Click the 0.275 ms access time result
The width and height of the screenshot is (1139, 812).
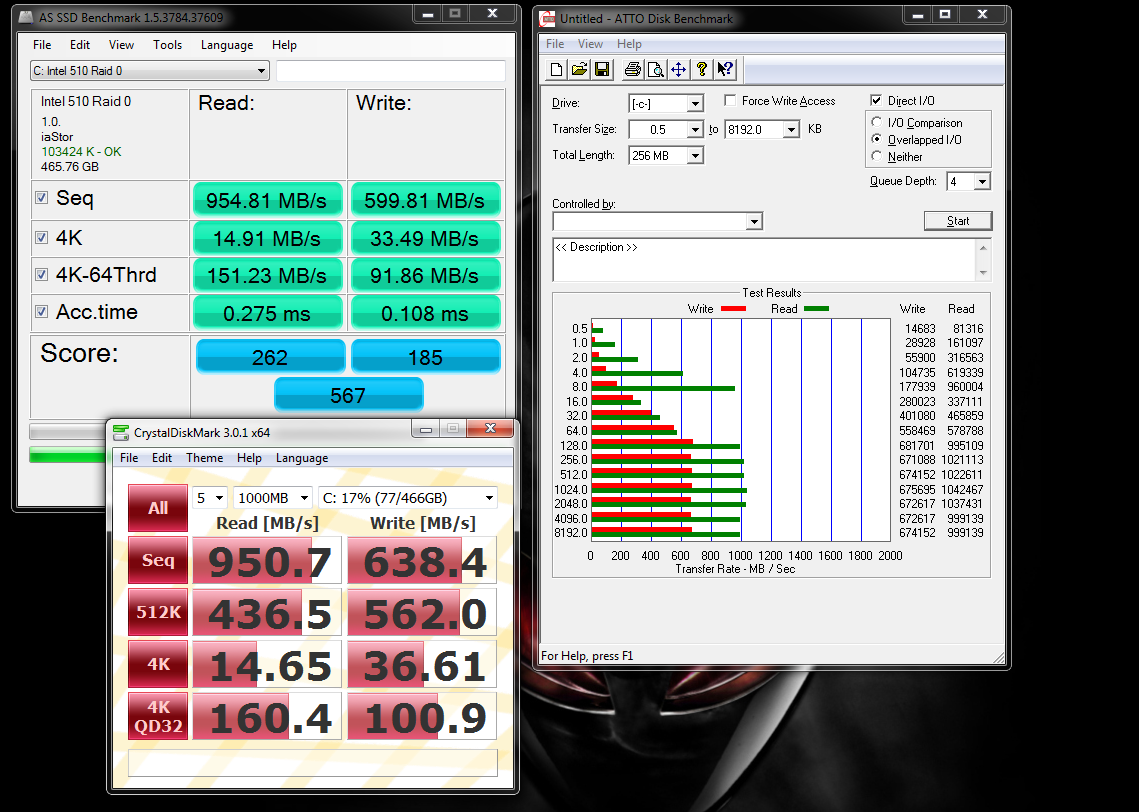coord(267,313)
